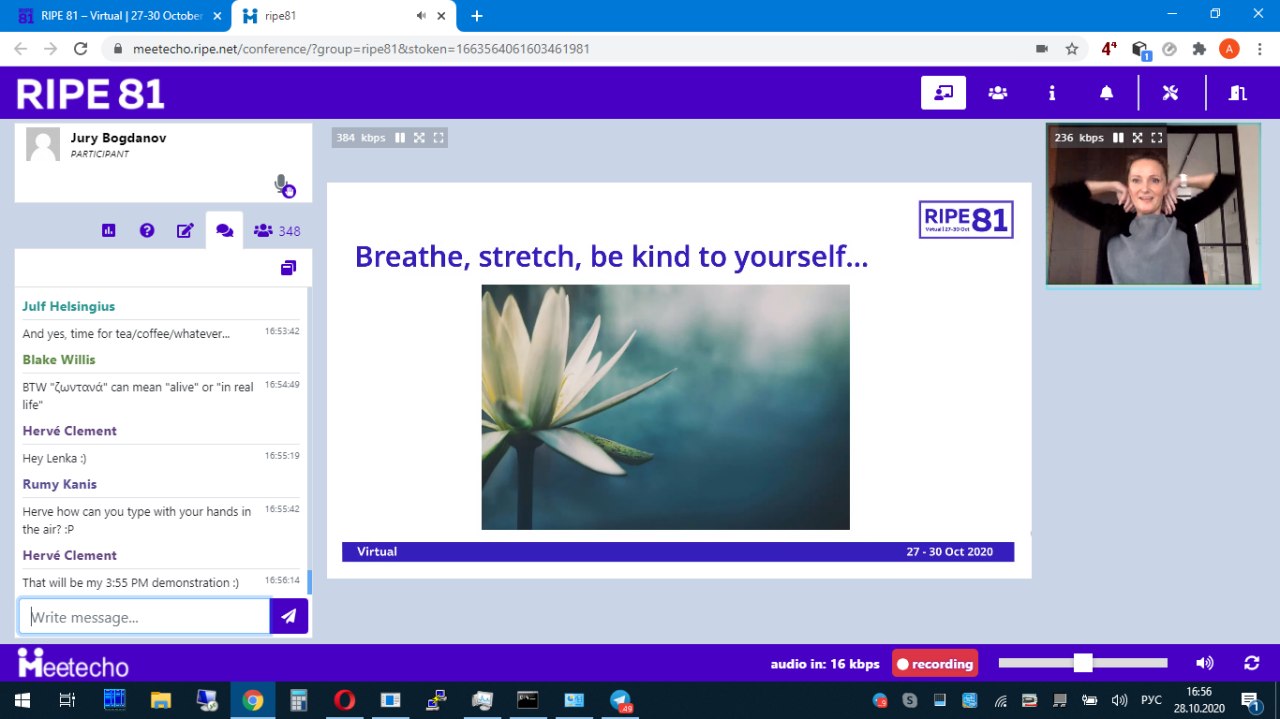1280x719 pixels.
Task: Expand the 384 kbps slide stream
Action: tap(419, 138)
